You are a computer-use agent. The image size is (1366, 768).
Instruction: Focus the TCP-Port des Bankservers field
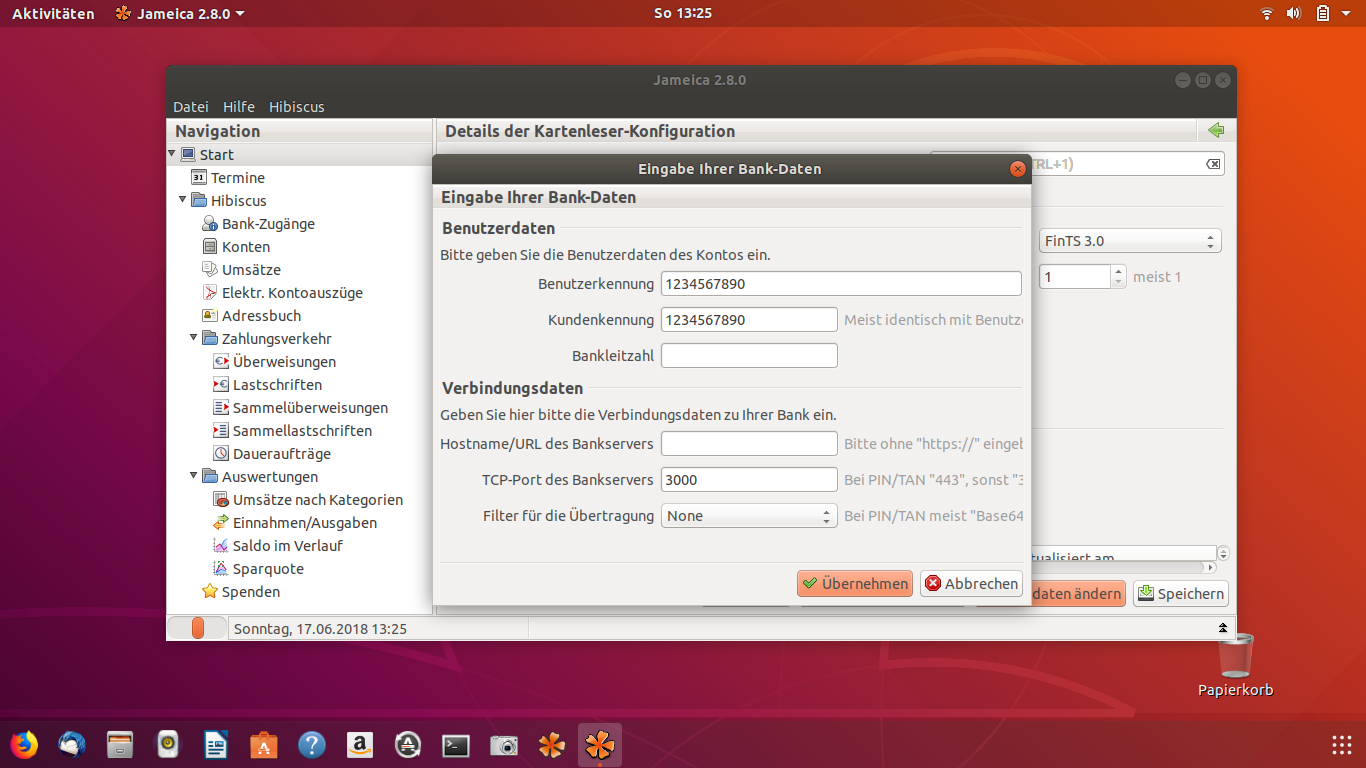click(x=749, y=480)
